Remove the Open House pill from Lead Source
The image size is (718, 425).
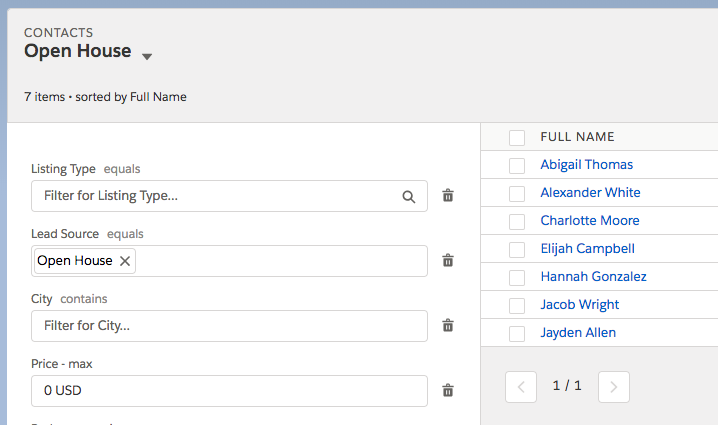tap(125, 261)
